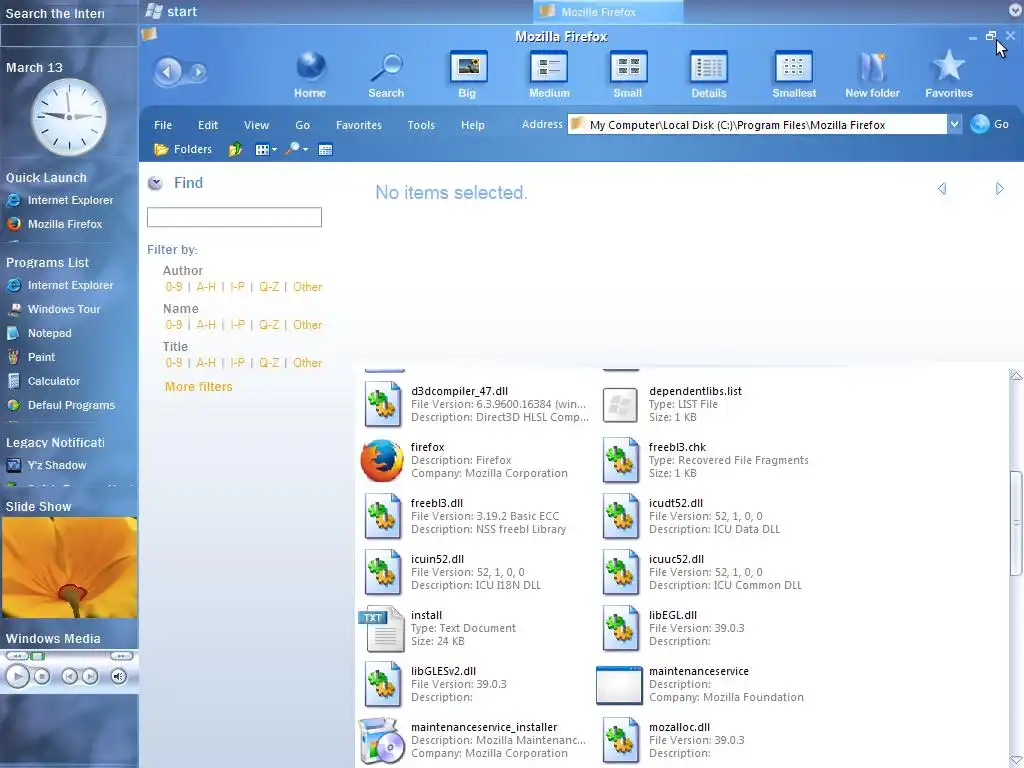Click the address path field
The width and height of the screenshot is (1024, 768).
[757, 124]
